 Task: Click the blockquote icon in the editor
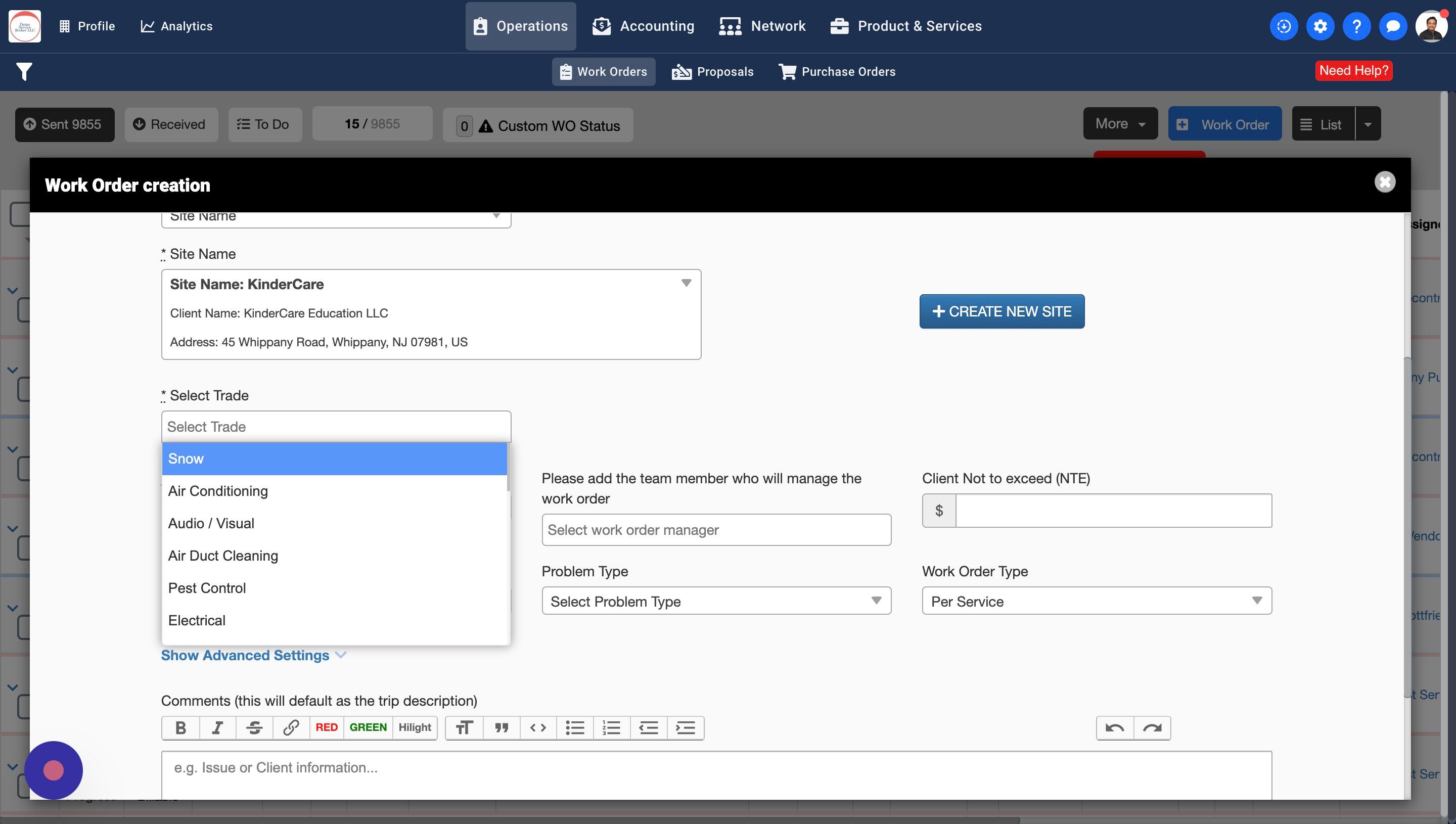tap(502, 728)
